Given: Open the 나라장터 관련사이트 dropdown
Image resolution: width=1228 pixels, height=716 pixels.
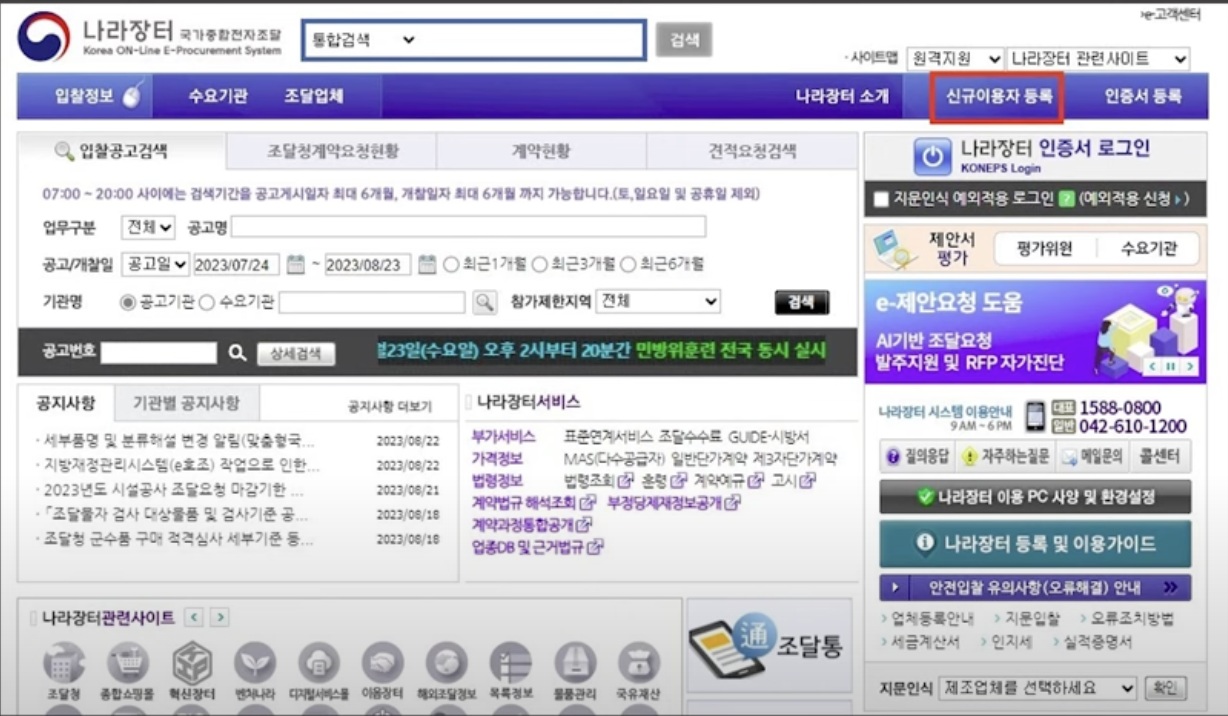Looking at the screenshot, I should tap(1098, 59).
